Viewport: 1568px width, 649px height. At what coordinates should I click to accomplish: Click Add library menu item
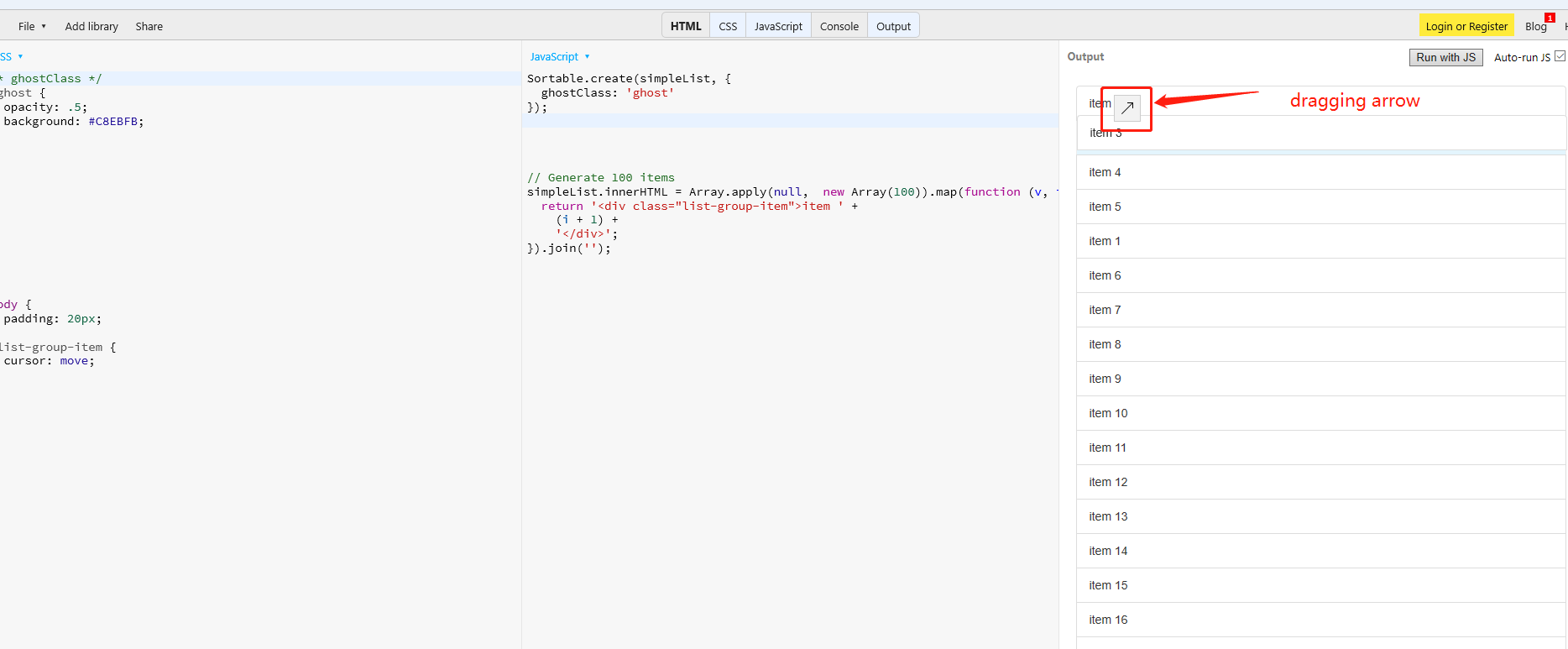coord(91,26)
